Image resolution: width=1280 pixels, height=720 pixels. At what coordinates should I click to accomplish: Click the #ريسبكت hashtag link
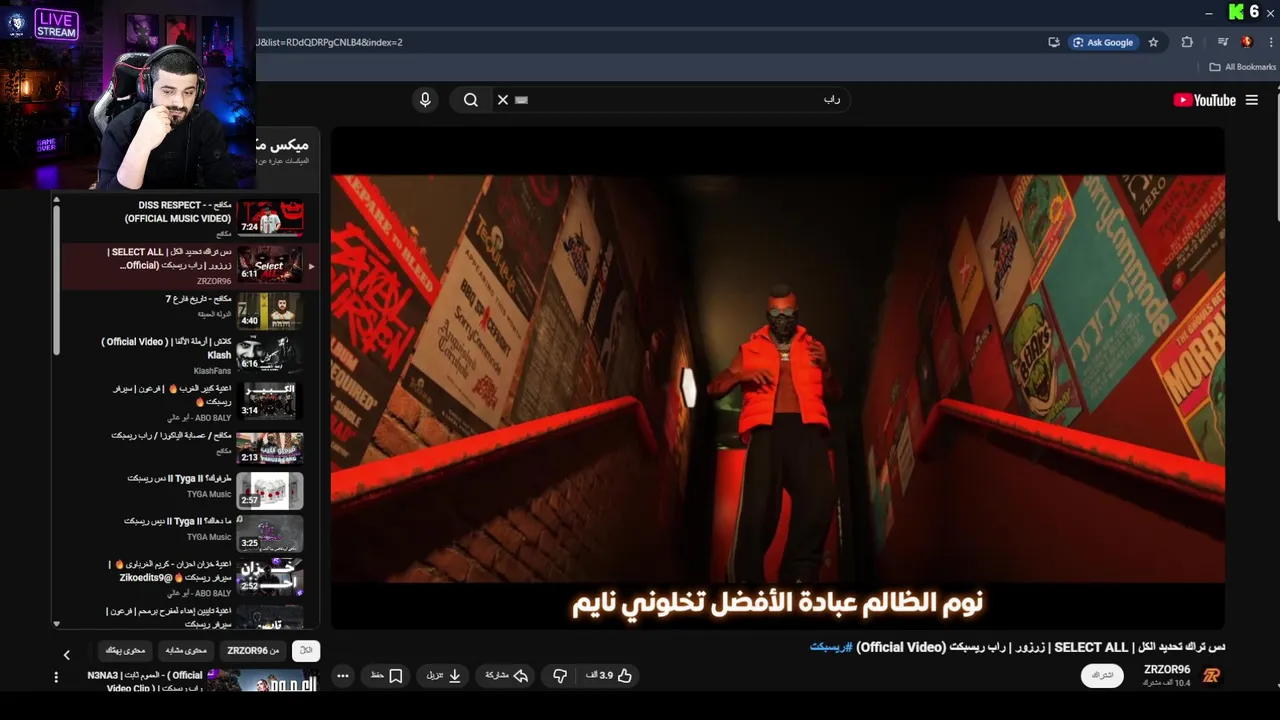click(x=831, y=647)
